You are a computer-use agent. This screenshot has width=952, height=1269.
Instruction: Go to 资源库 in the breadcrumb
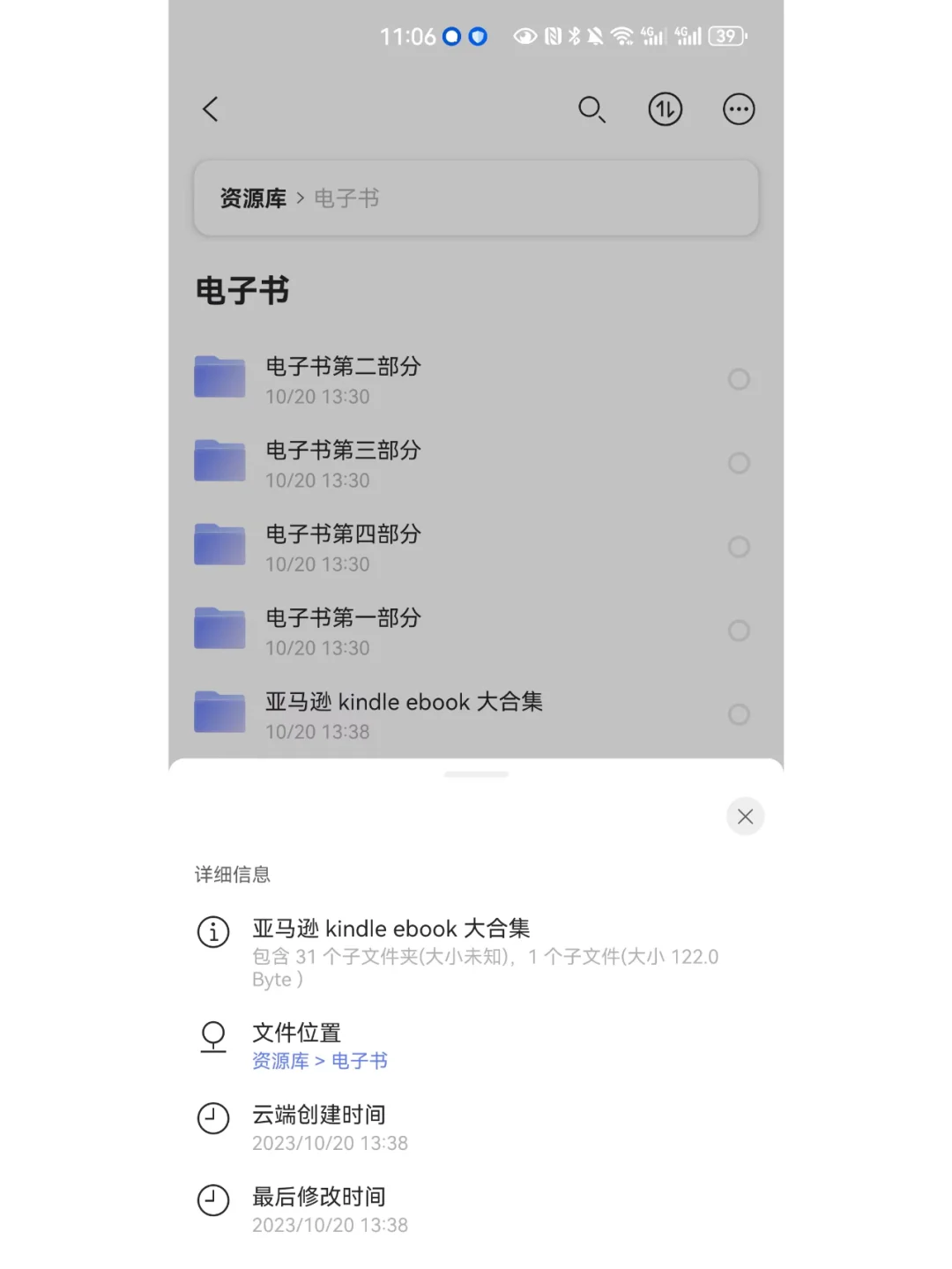pyautogui.click(x=253, y=198)
